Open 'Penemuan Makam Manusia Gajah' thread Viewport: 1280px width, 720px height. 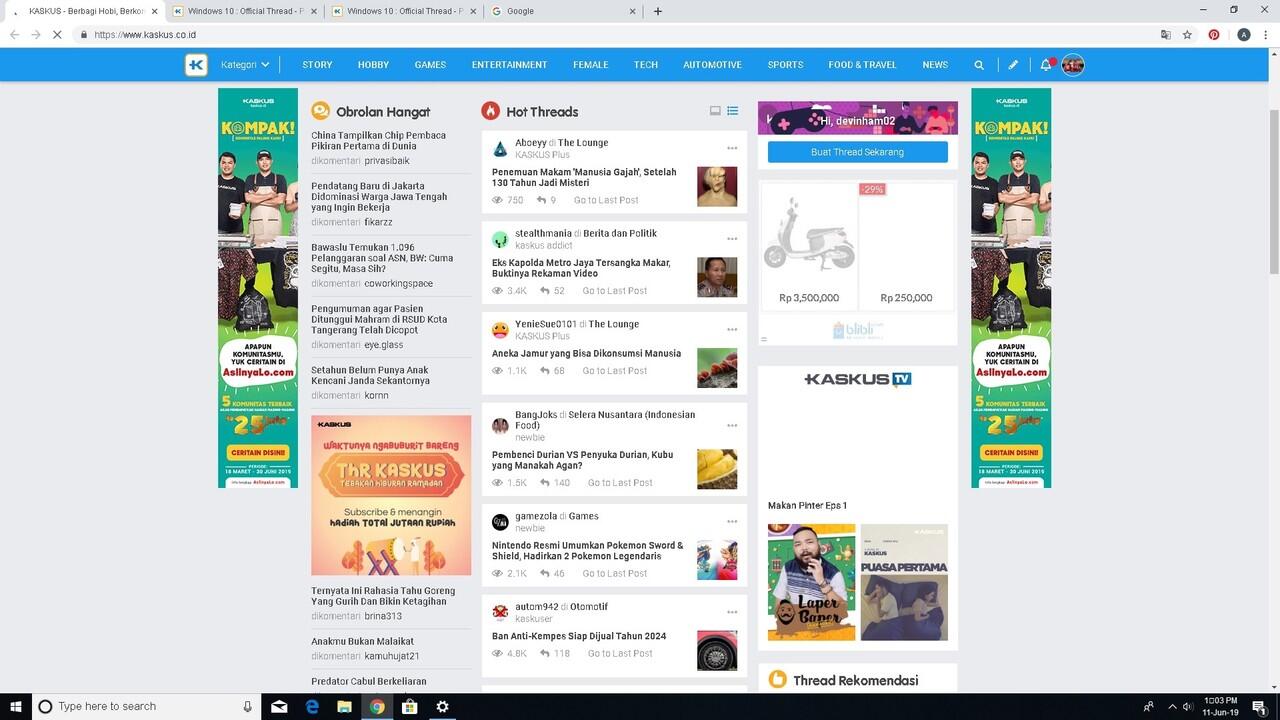(584, 178)
